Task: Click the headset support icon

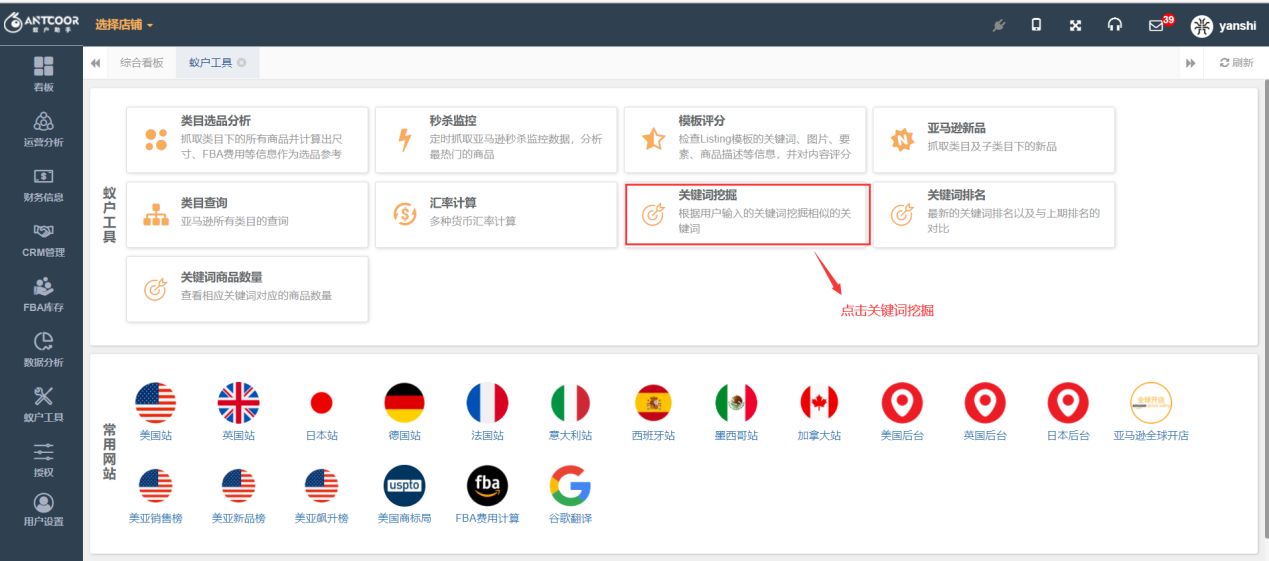Action: pyautogui.click(x=1114, y=25)
